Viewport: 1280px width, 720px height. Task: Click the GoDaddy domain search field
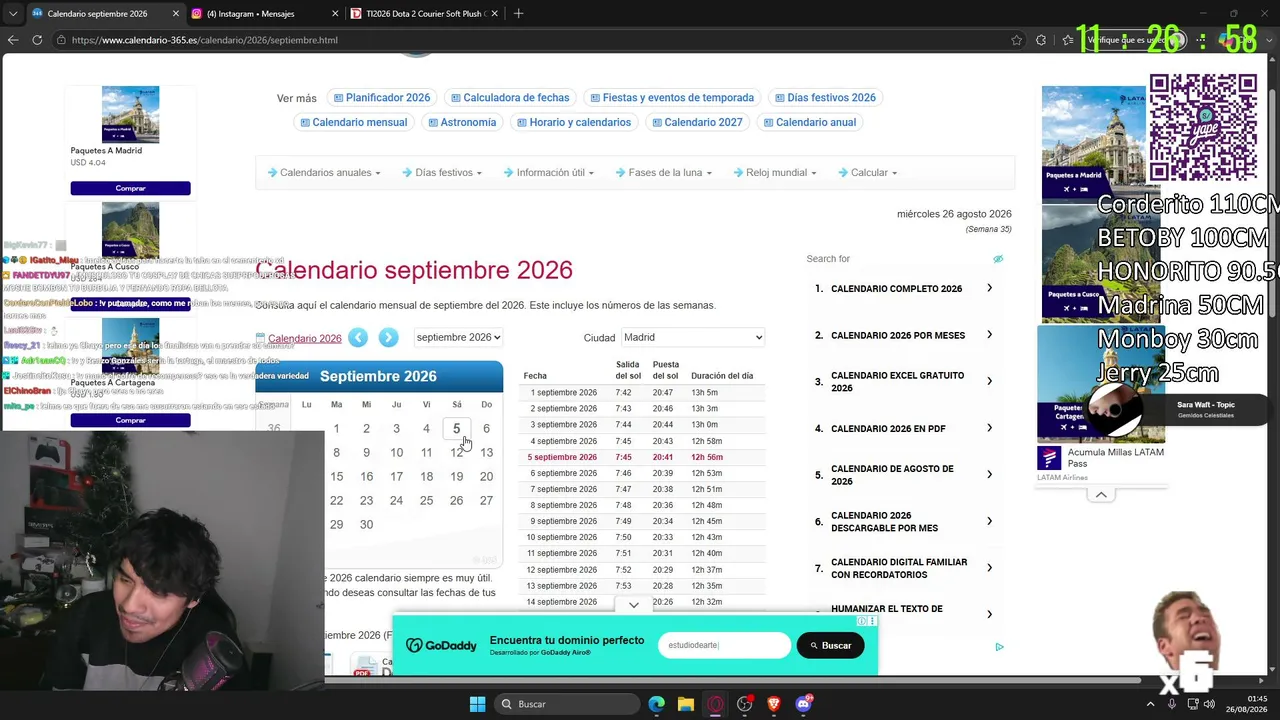coord(724,645)
